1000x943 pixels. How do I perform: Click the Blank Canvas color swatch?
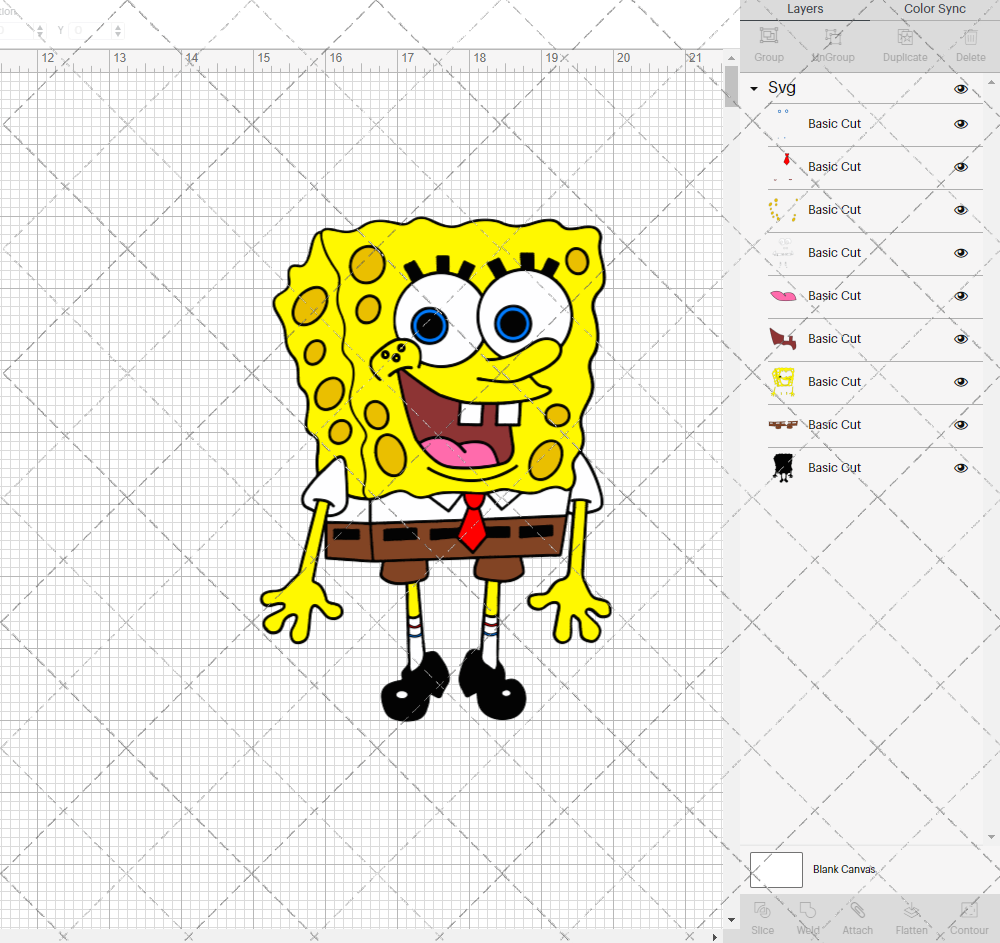pyautogui.click(x=776, y=870)
